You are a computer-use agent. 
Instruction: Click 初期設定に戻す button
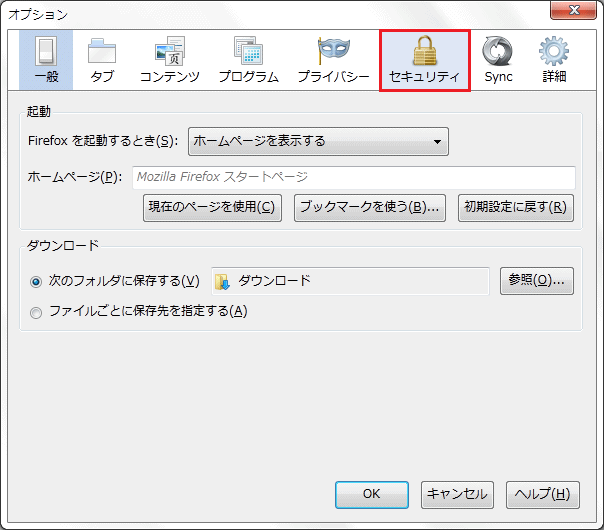pos(516,208)
